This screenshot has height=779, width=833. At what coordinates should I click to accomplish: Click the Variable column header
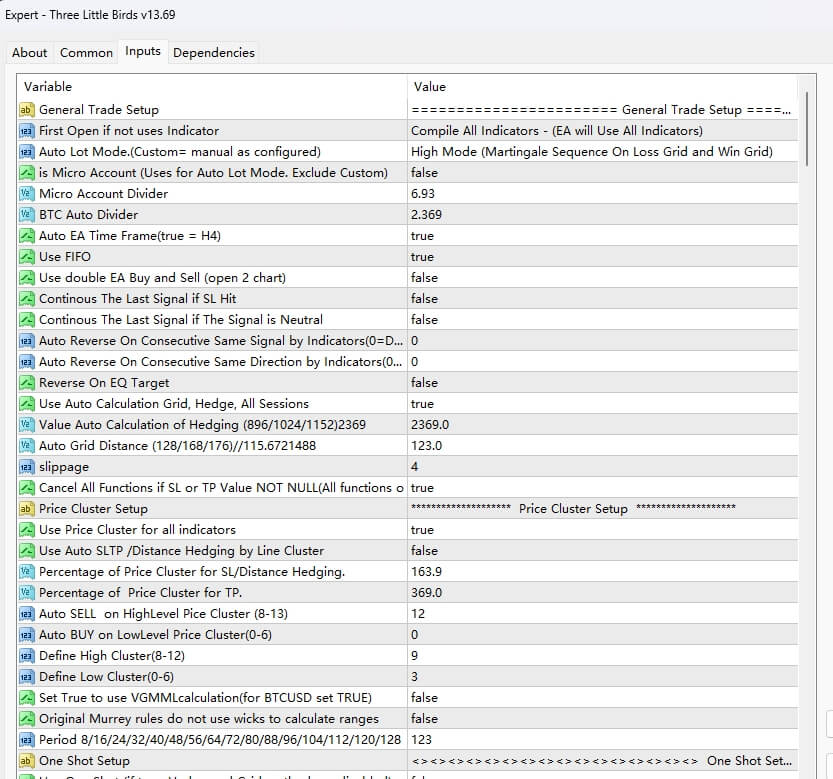(x=212, y=87)
